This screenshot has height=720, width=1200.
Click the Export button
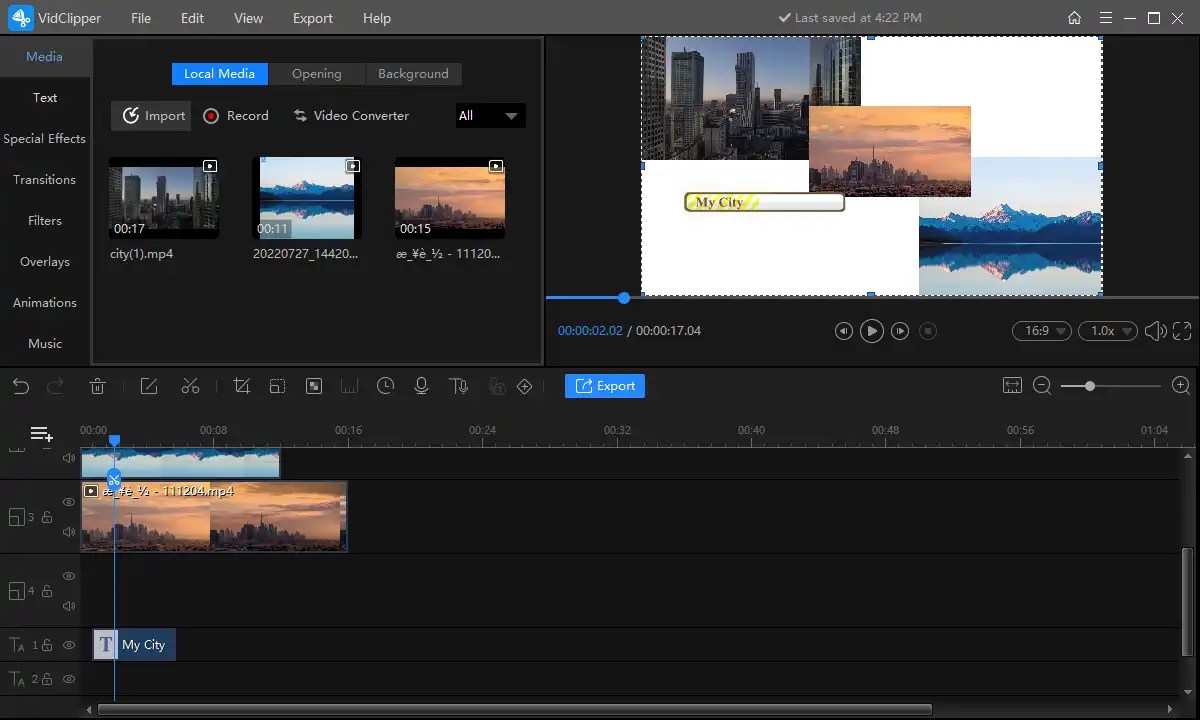(x=604, y=385)
